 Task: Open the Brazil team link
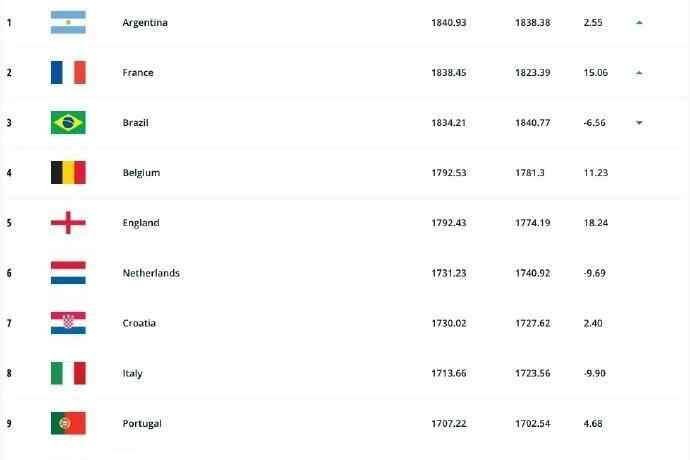[135, 123]
